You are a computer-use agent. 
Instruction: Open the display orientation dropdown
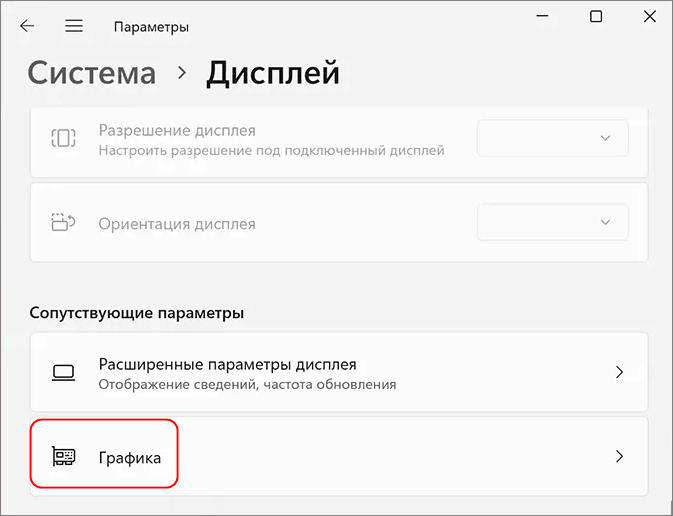click(x=553, y=222)
